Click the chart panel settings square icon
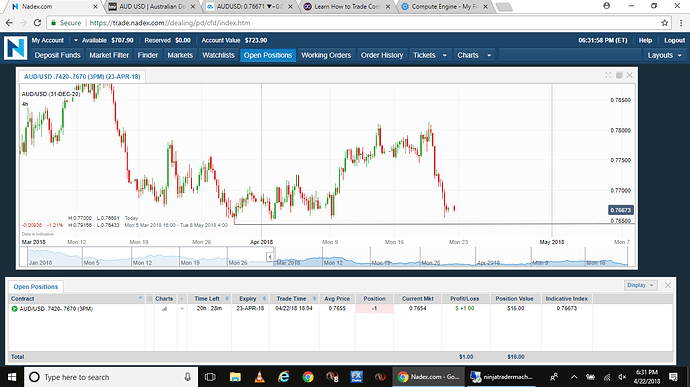The width and height of the screenshot is (690, 387). click(619, 75)
